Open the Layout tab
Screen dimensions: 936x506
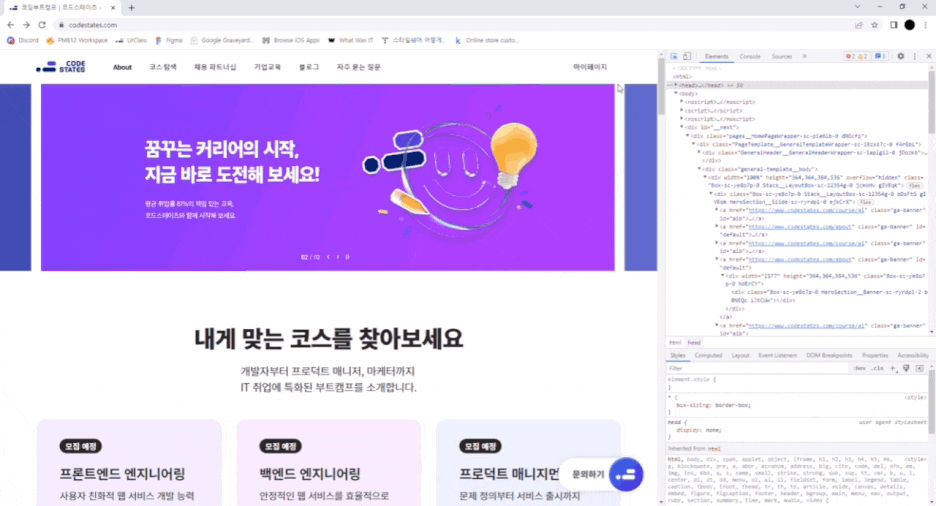point(740,356)
